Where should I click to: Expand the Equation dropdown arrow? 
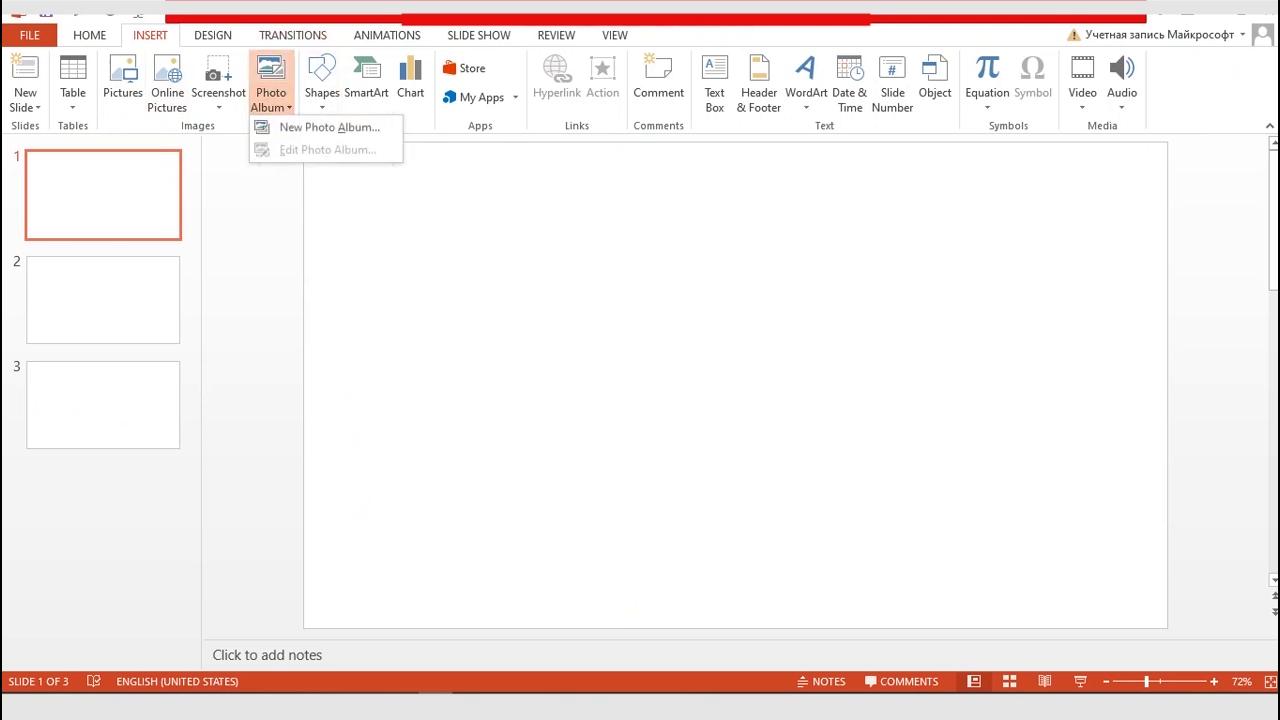pos(987,108)
